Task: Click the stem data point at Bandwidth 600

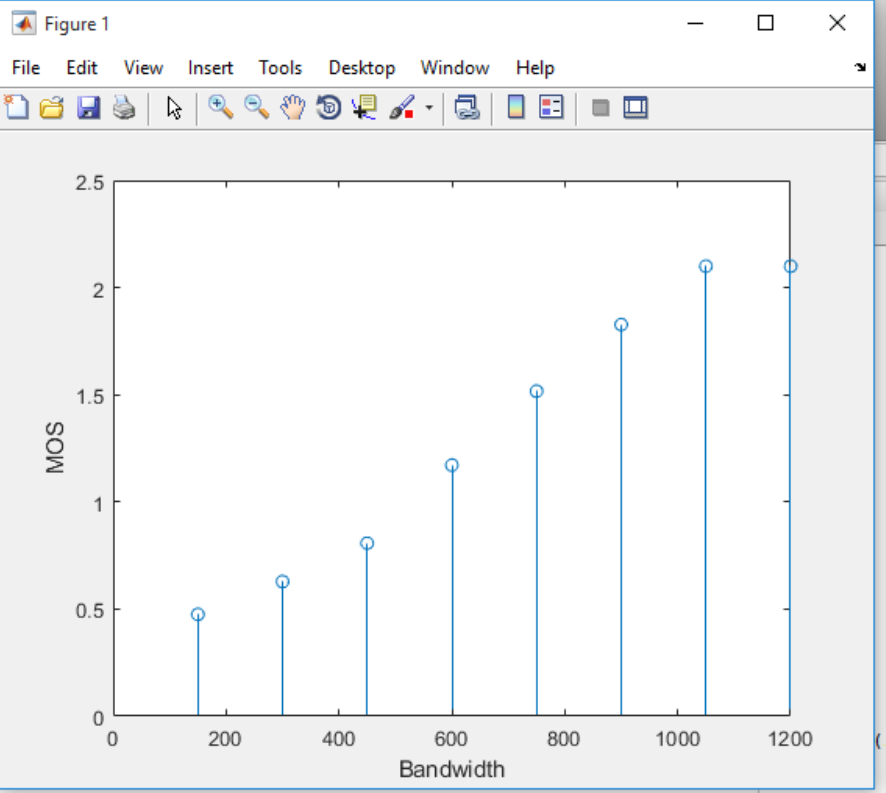Action: coord(452,465)
